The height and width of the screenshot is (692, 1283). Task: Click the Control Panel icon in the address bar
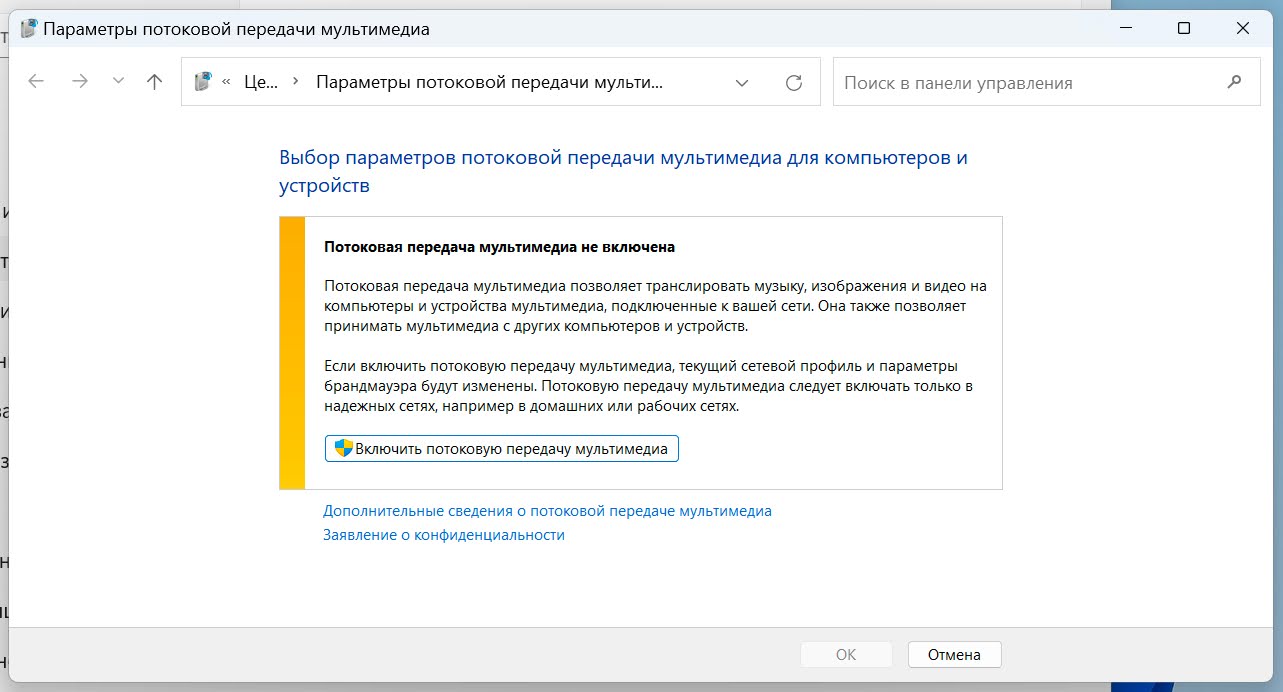(202, 81)
